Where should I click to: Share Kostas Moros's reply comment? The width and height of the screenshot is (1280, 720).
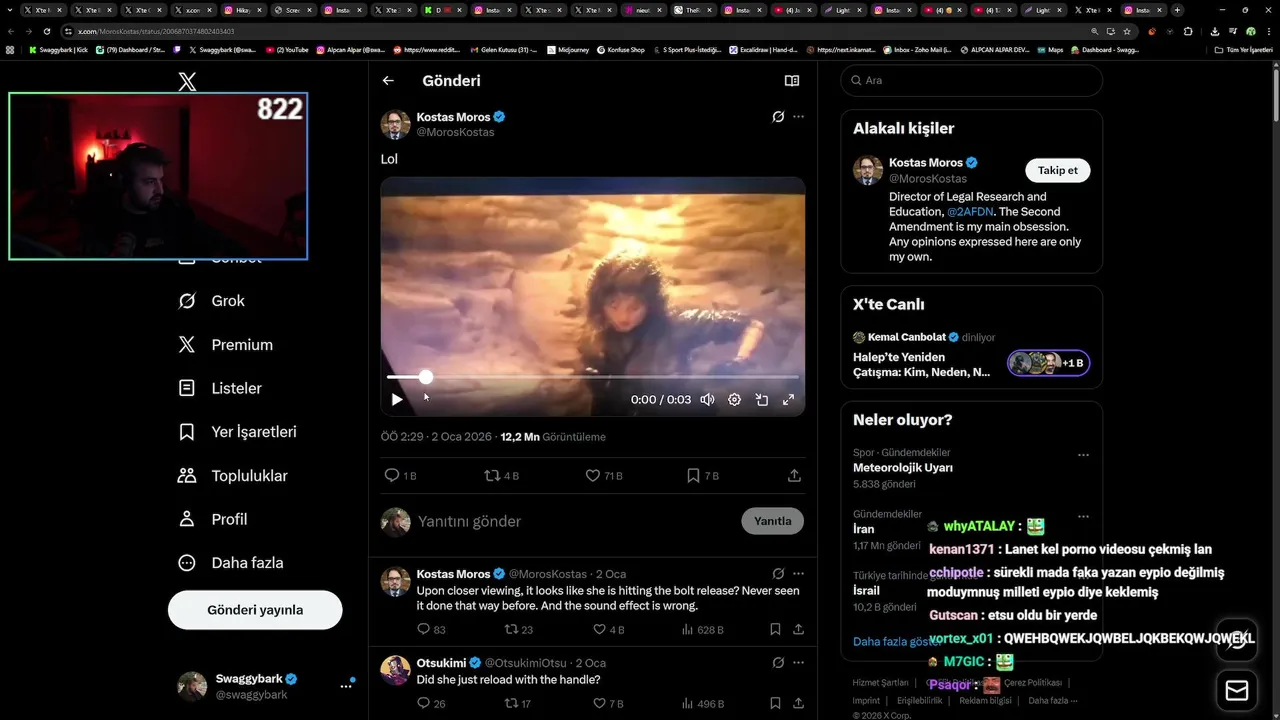798,630
